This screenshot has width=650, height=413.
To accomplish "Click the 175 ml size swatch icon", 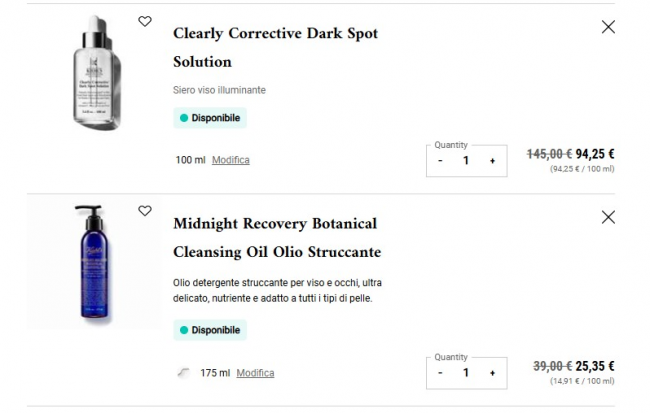I will coord(182,373).
